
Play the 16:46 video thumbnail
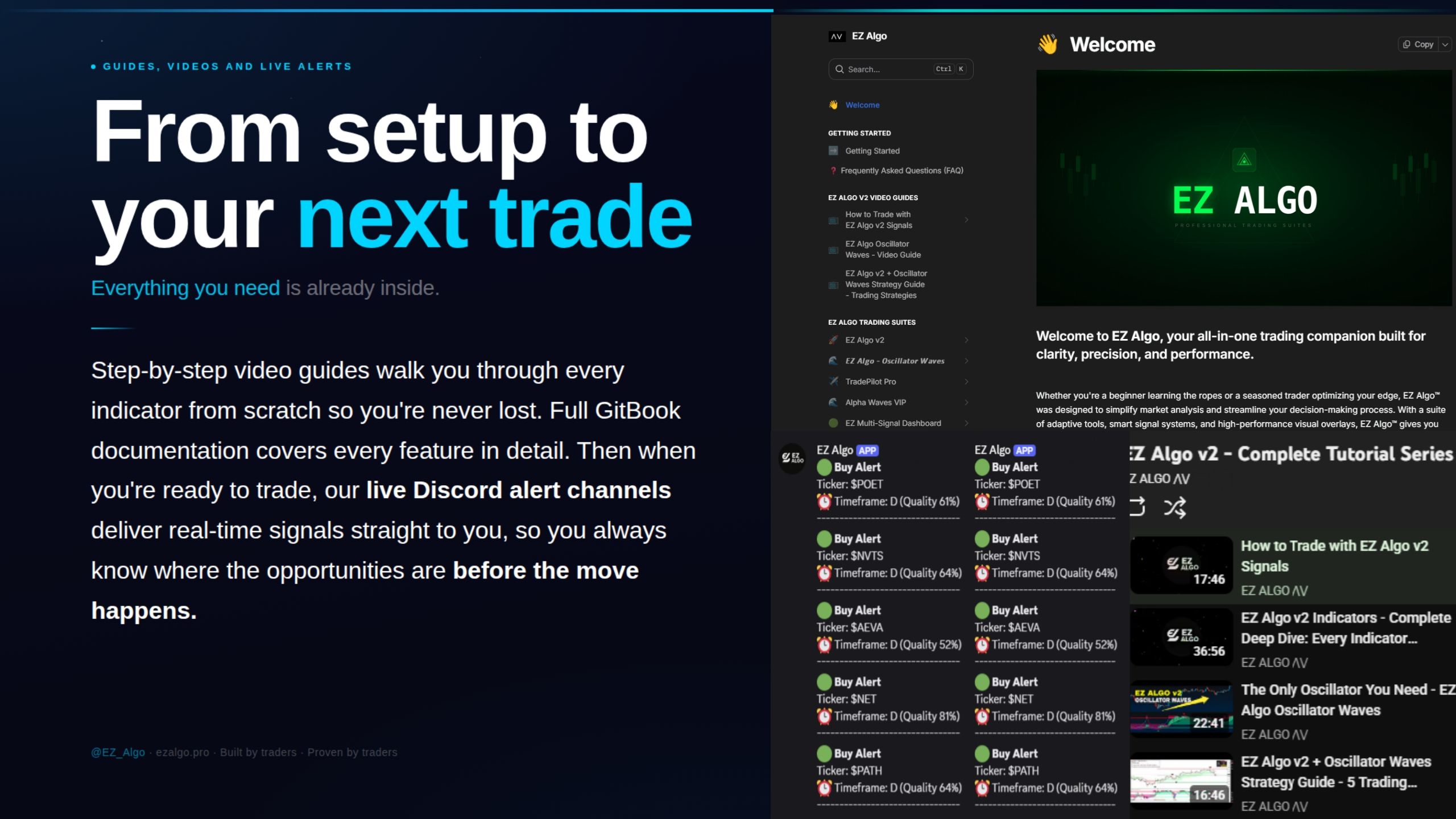(x=1181, y=780)
